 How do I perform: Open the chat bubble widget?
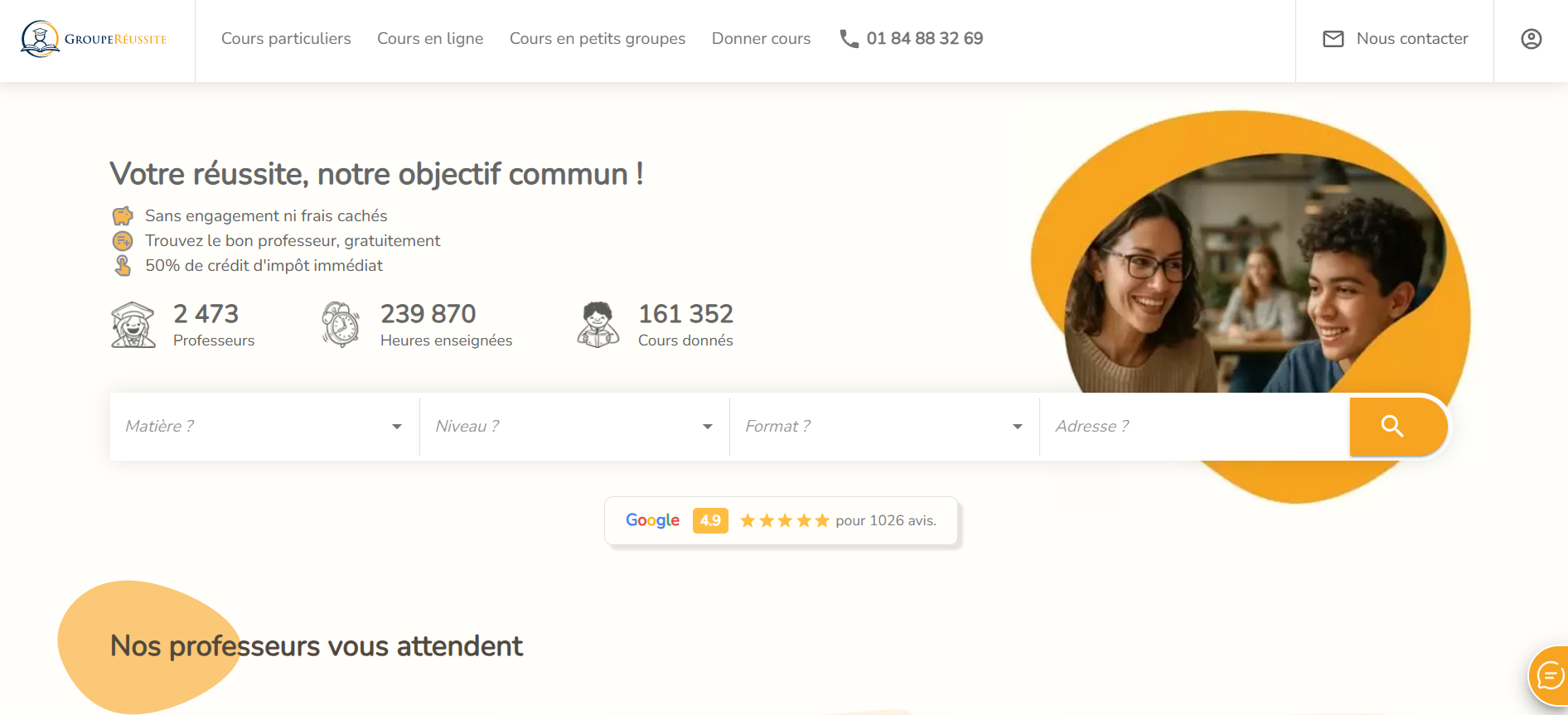(x=1549, y=677)
